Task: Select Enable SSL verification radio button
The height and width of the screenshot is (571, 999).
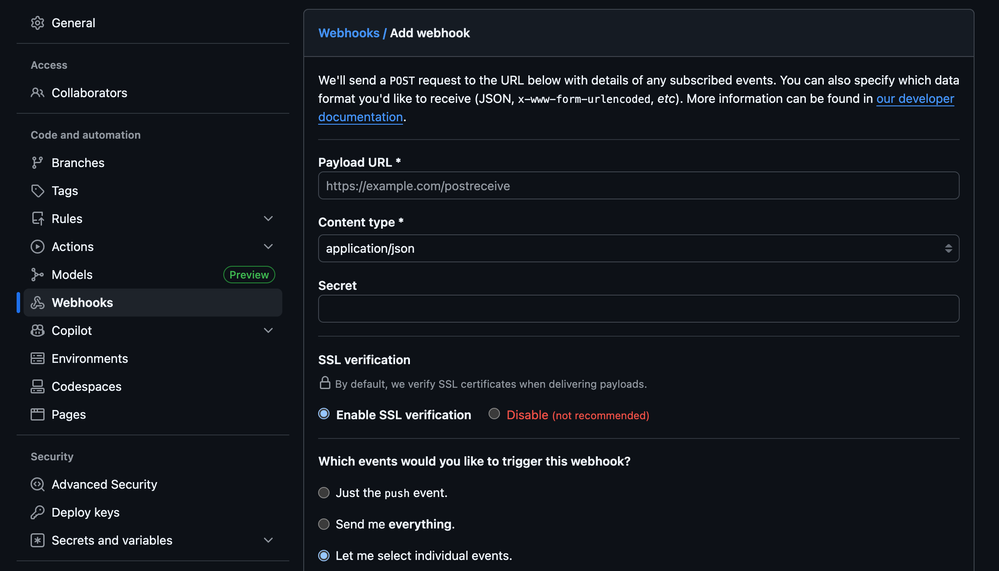Action: coord(324,414)
